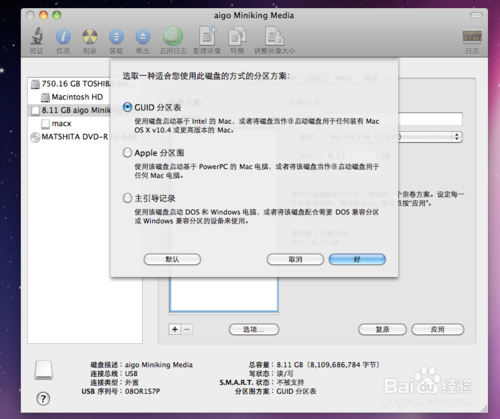Select GUID 分区表 radio button
500x419 pixels.
click(127, 107)
